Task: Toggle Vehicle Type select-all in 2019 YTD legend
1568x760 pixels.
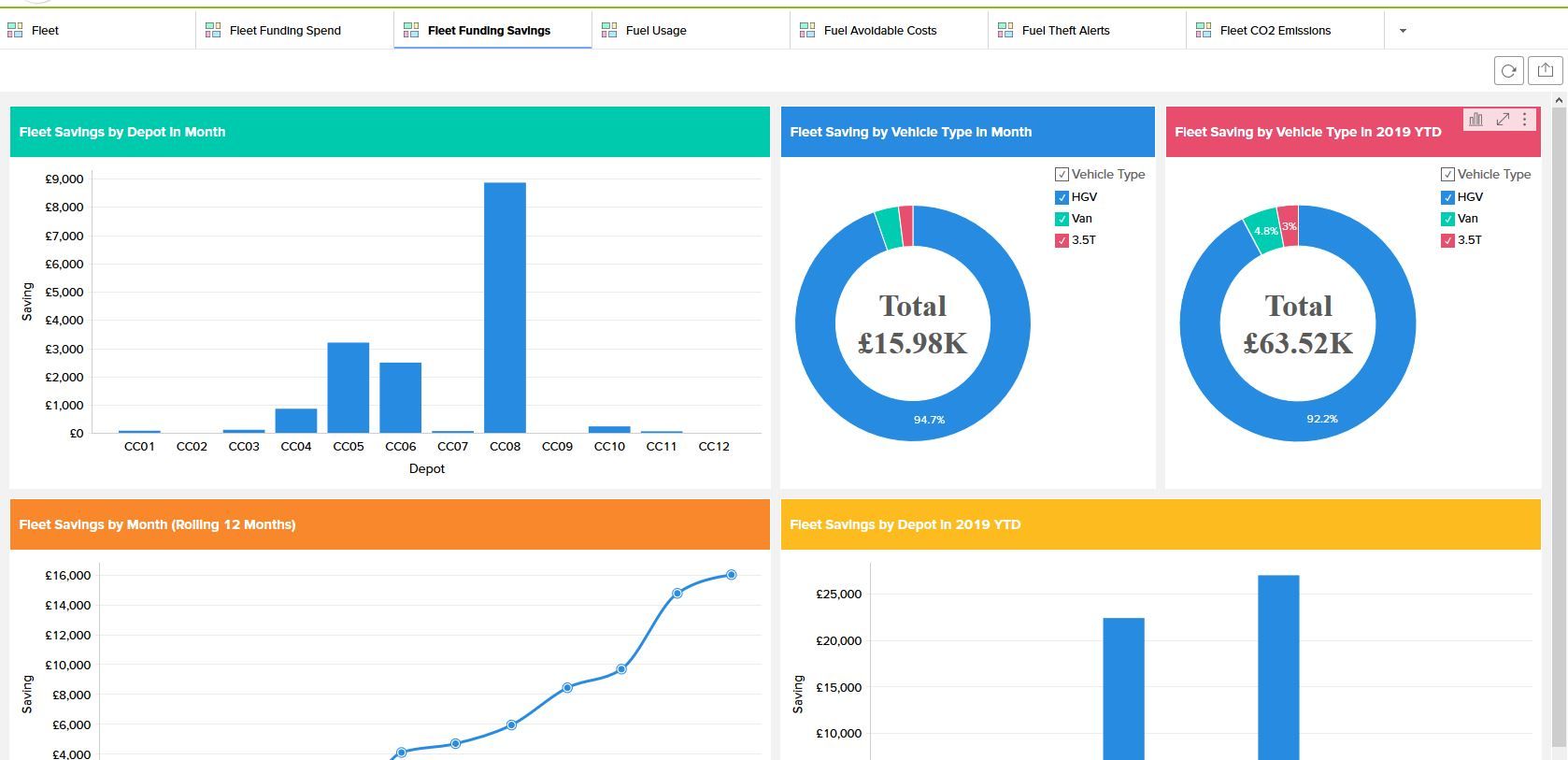Action: pos(1447,175)
